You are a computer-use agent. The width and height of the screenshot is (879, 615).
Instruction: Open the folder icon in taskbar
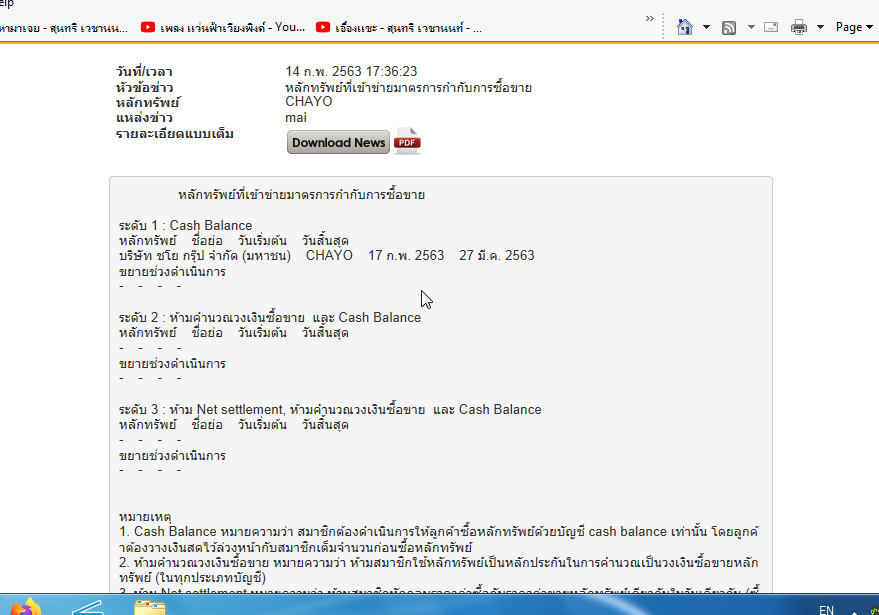click(150, 608)
